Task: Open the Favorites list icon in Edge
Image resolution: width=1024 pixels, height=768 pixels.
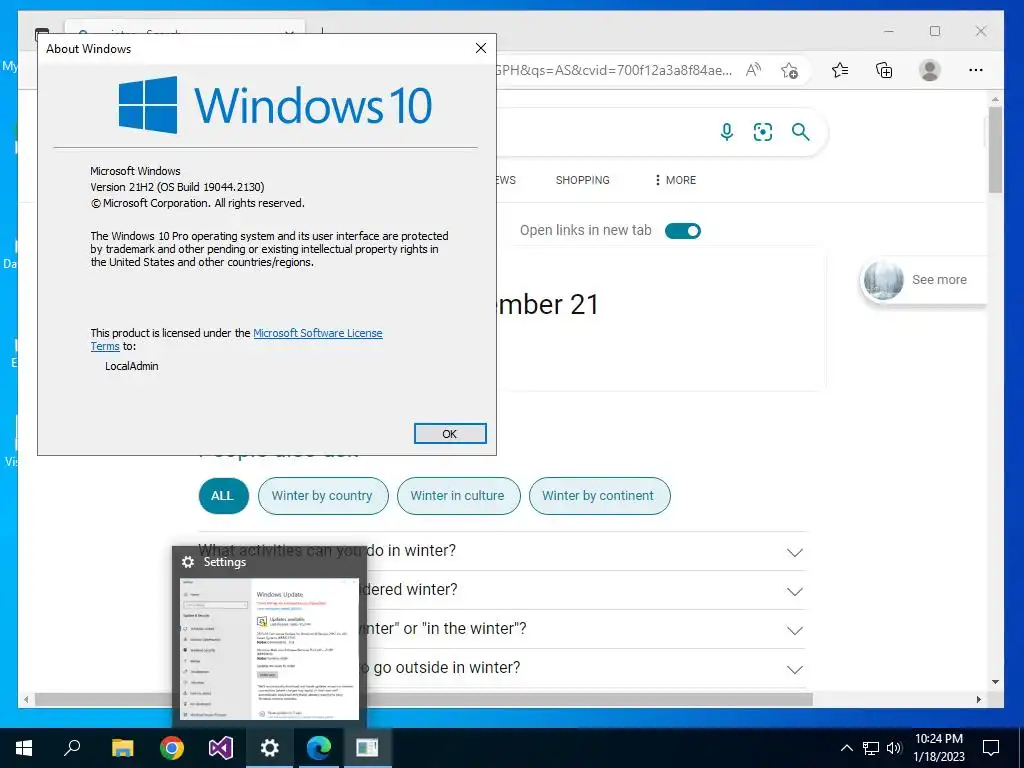Action: [840, 70]
